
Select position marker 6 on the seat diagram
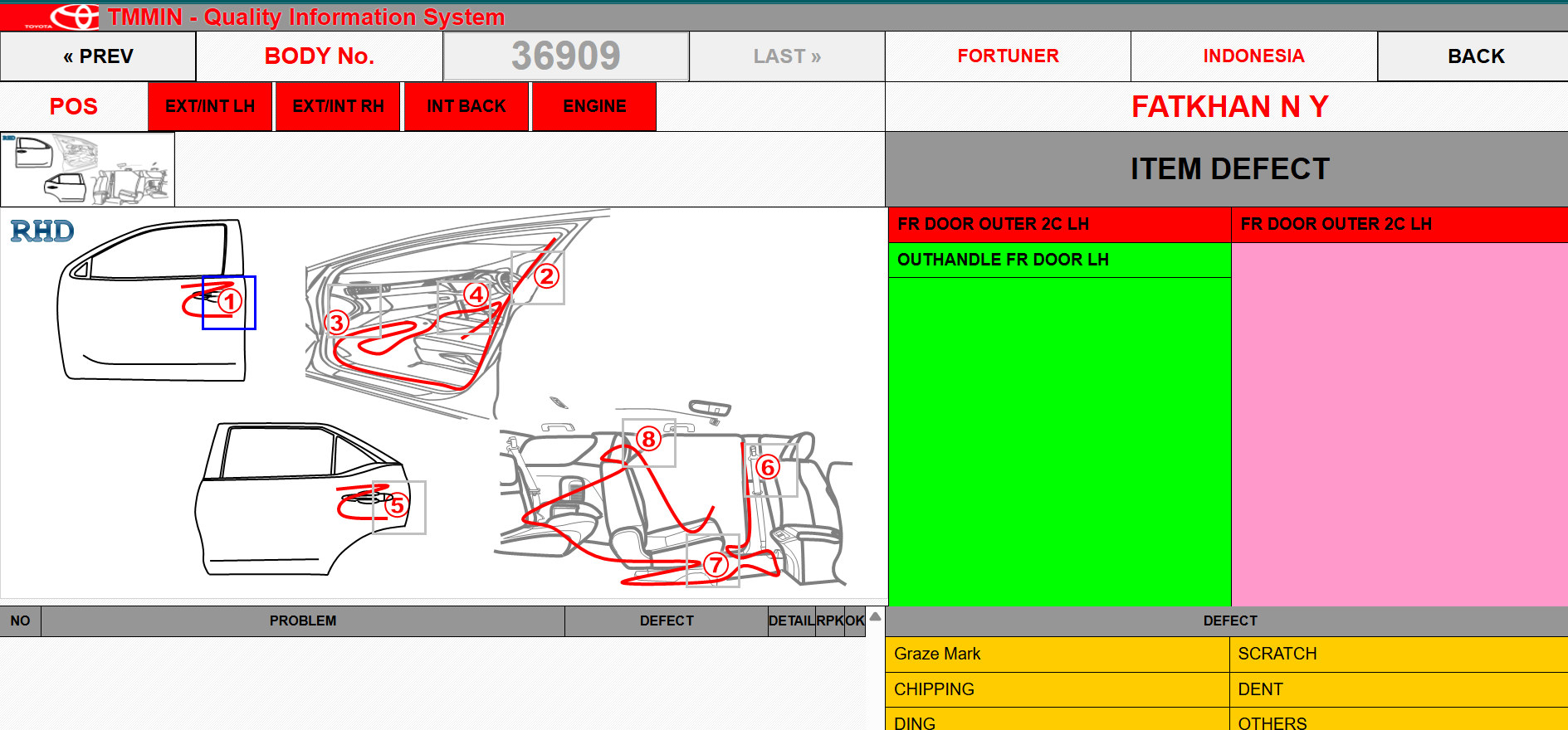tap(771, 470)
